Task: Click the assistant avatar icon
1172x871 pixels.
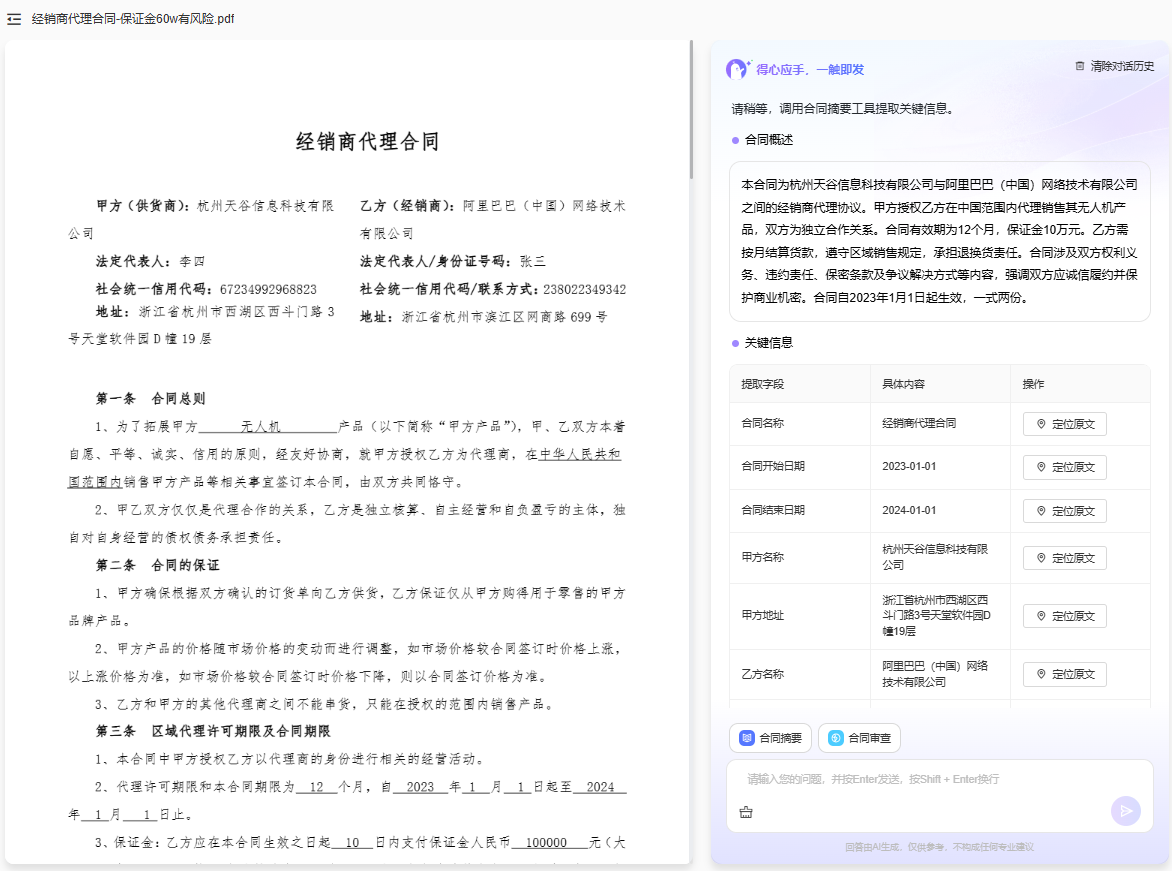Action: [x=738, y=70]
